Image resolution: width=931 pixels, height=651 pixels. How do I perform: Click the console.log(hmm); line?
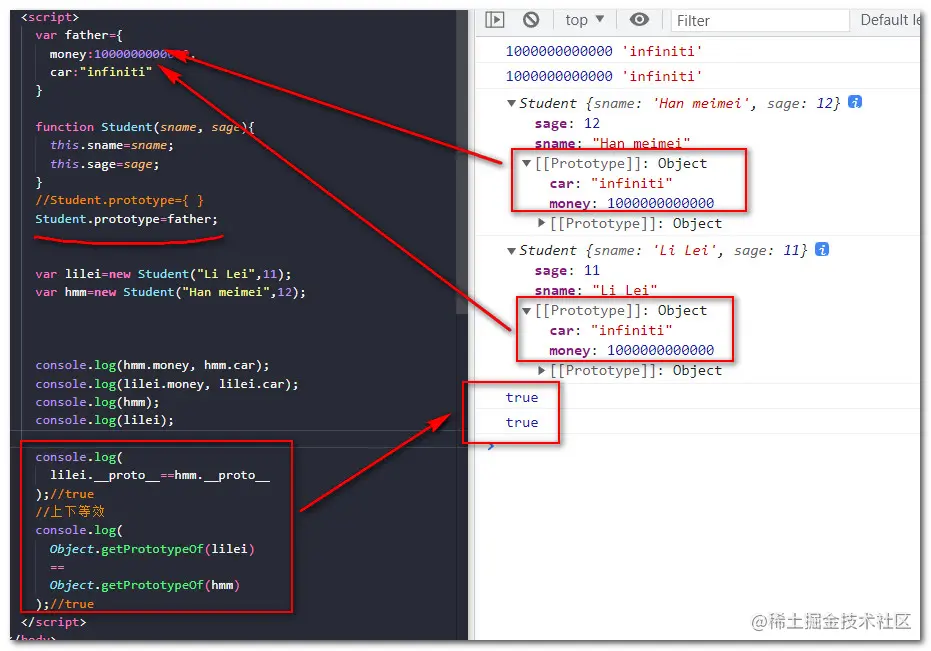tap(97, 402)
